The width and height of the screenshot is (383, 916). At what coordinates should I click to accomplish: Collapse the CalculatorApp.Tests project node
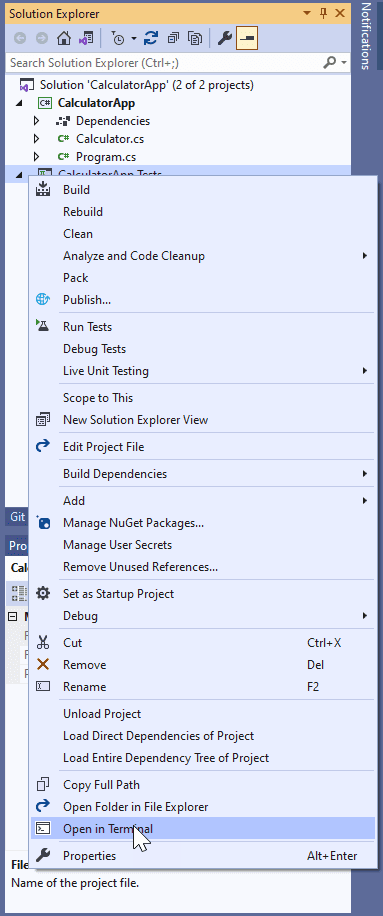[x=20, y=175]
